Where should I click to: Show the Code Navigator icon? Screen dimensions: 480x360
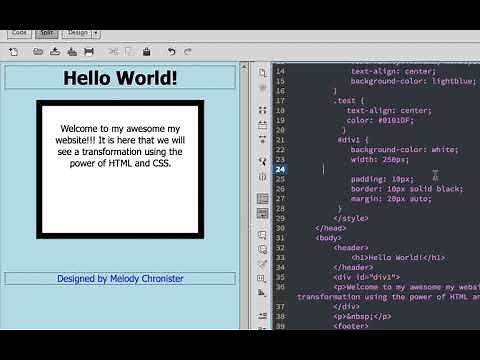pyautogui.click(x=263, y=88)
